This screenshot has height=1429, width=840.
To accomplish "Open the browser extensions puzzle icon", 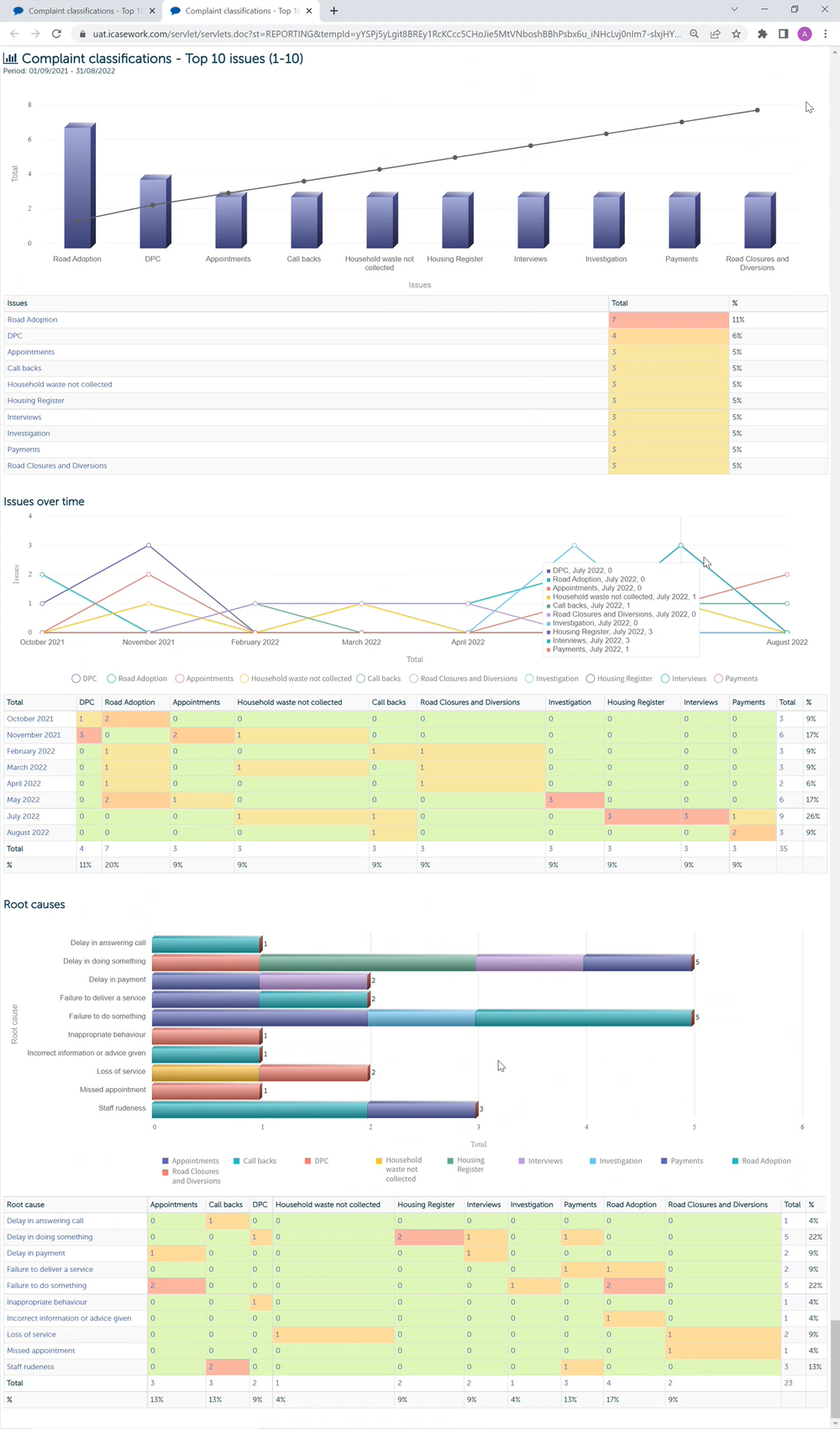I will pos(763,34).
